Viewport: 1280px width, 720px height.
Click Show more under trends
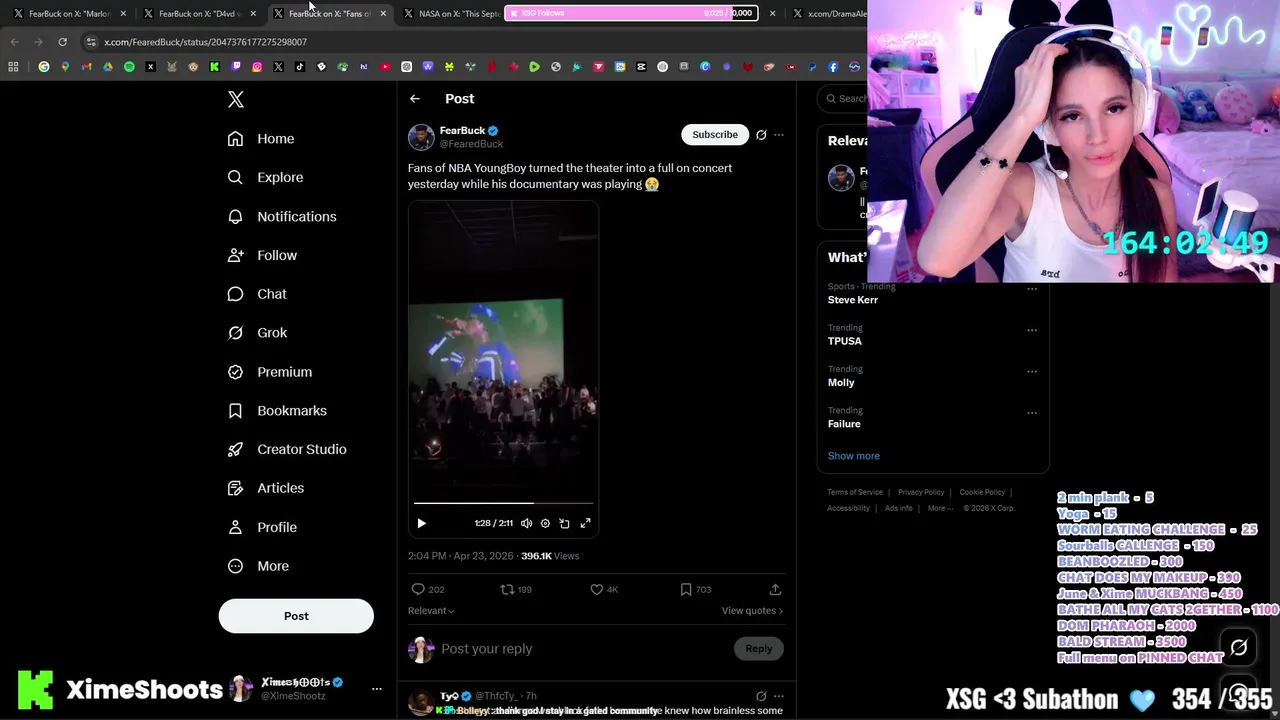854,456
